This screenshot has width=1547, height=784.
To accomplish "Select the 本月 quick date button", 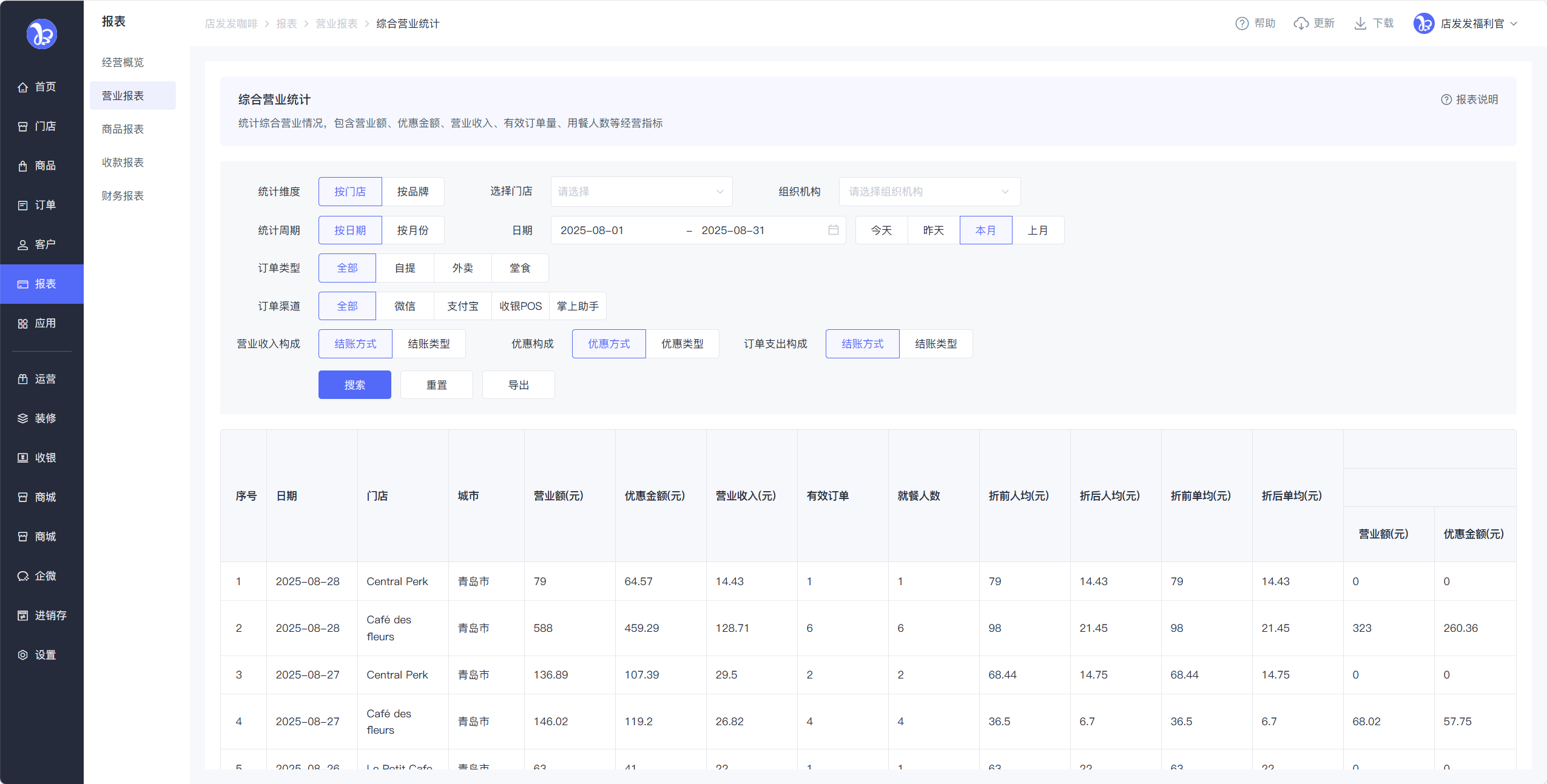I will tap(985, 230).
